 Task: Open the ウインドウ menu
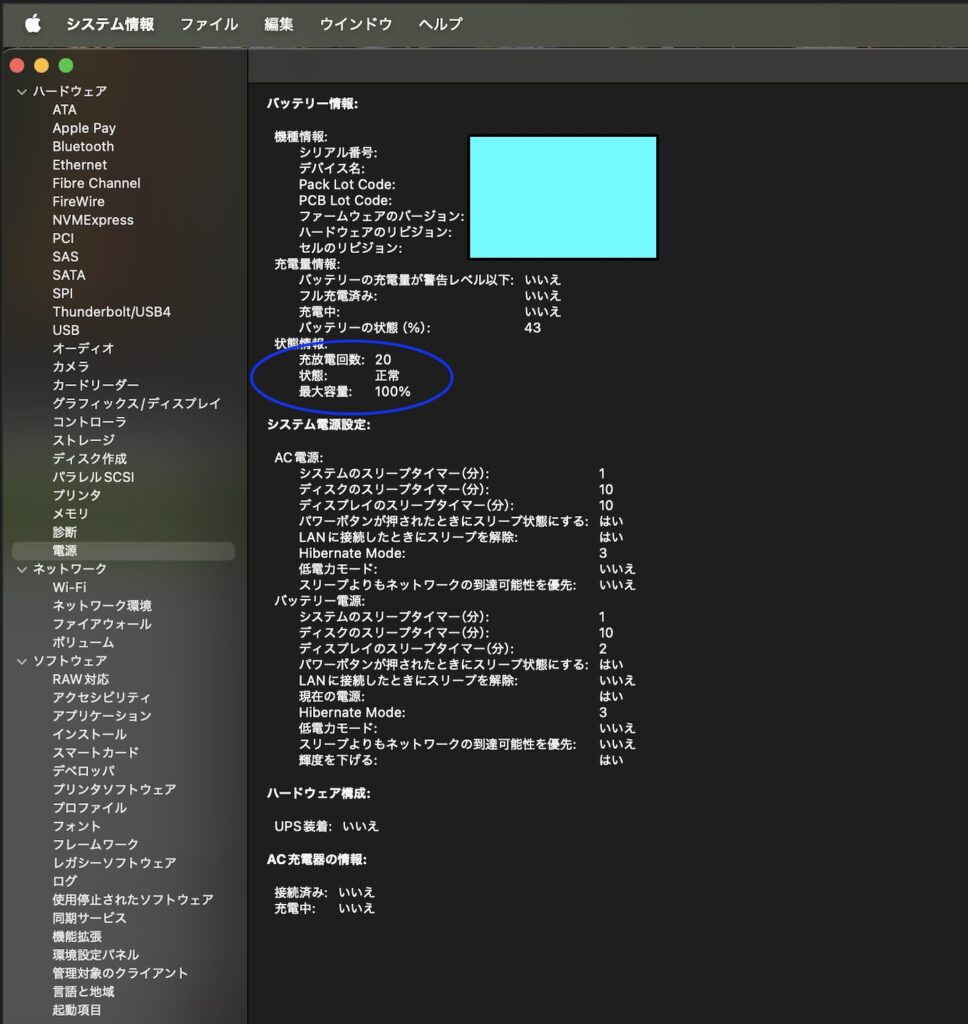pos(356,24)
